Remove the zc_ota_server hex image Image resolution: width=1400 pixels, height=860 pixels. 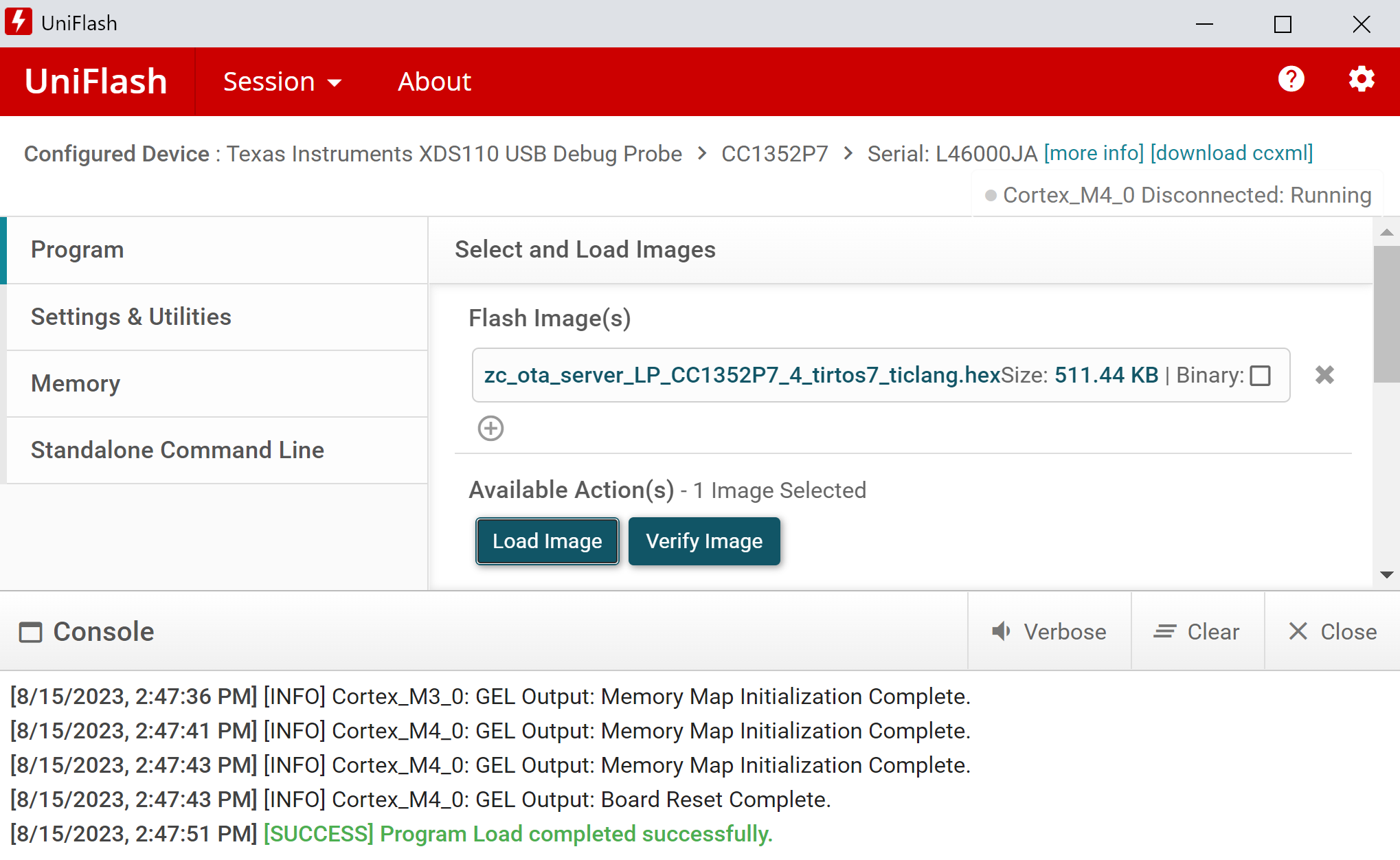tap(1324, 375)
